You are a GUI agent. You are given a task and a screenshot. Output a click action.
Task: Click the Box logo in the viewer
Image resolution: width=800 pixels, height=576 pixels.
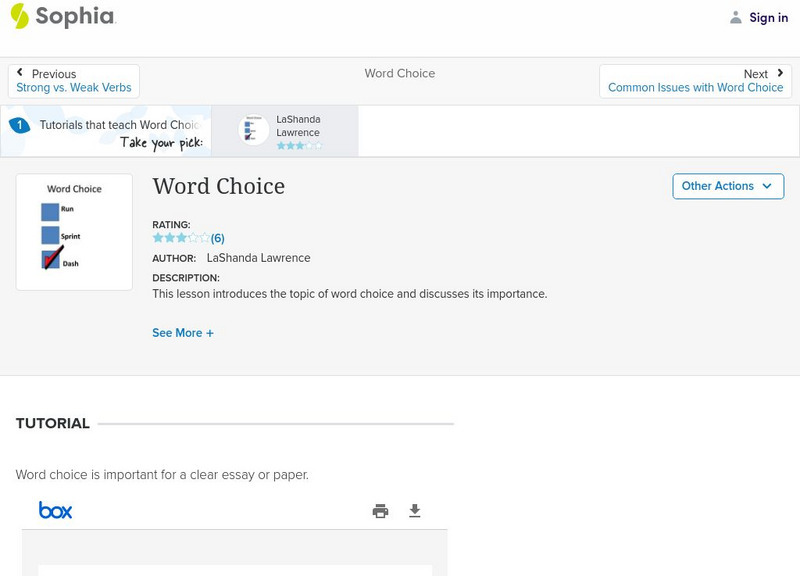(55, 511)
